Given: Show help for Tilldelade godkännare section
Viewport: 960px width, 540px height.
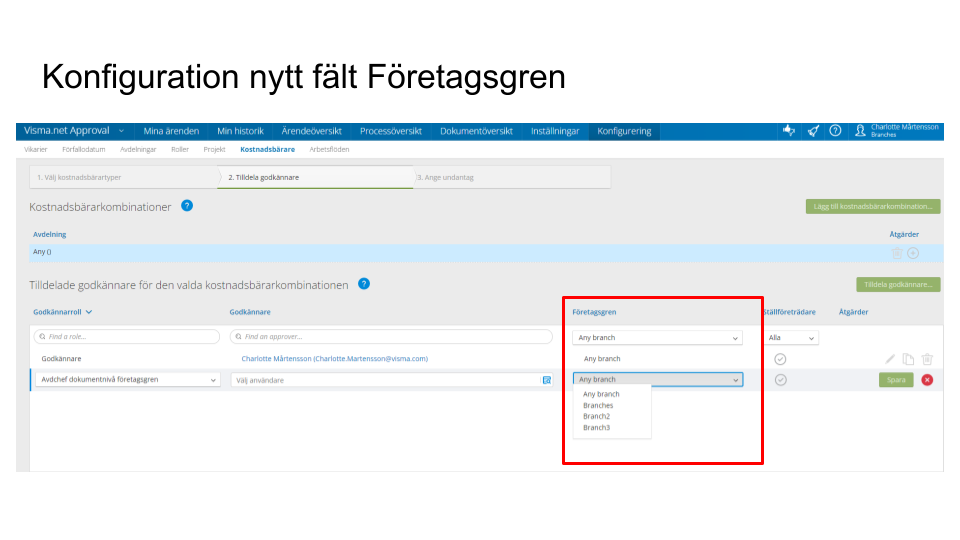Looking at the screenshot, I should click(364, 283).
